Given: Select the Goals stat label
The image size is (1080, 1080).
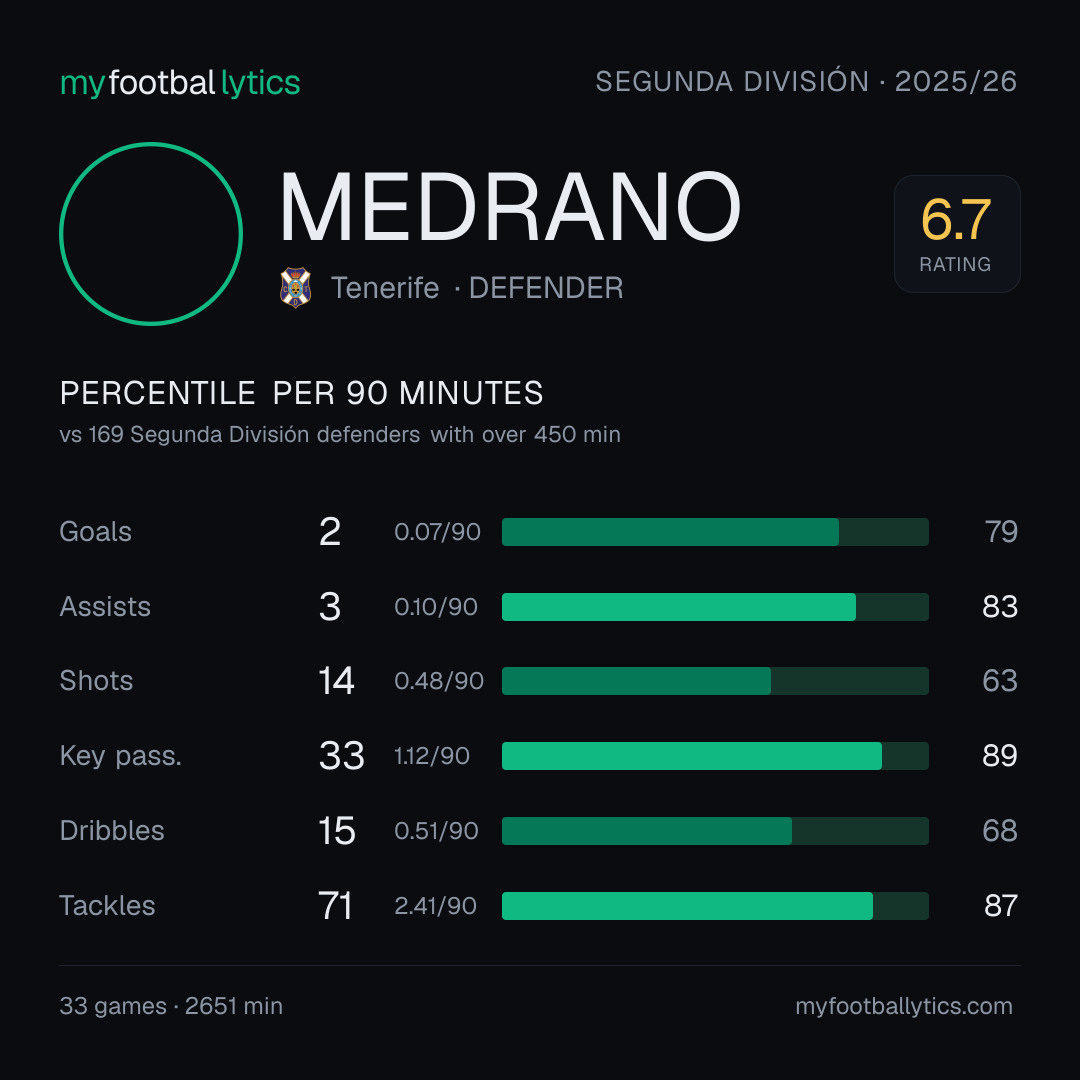Looking at the screenshot, I should pos(95,532).
